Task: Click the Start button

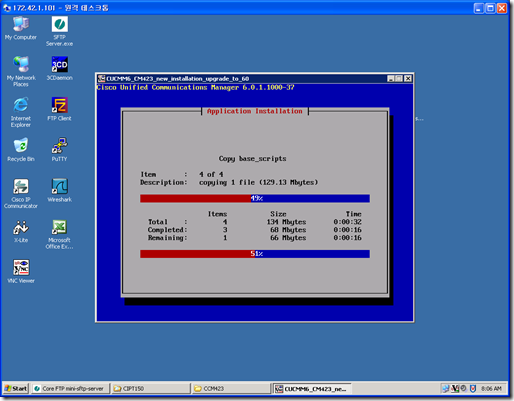Action: 16,388
